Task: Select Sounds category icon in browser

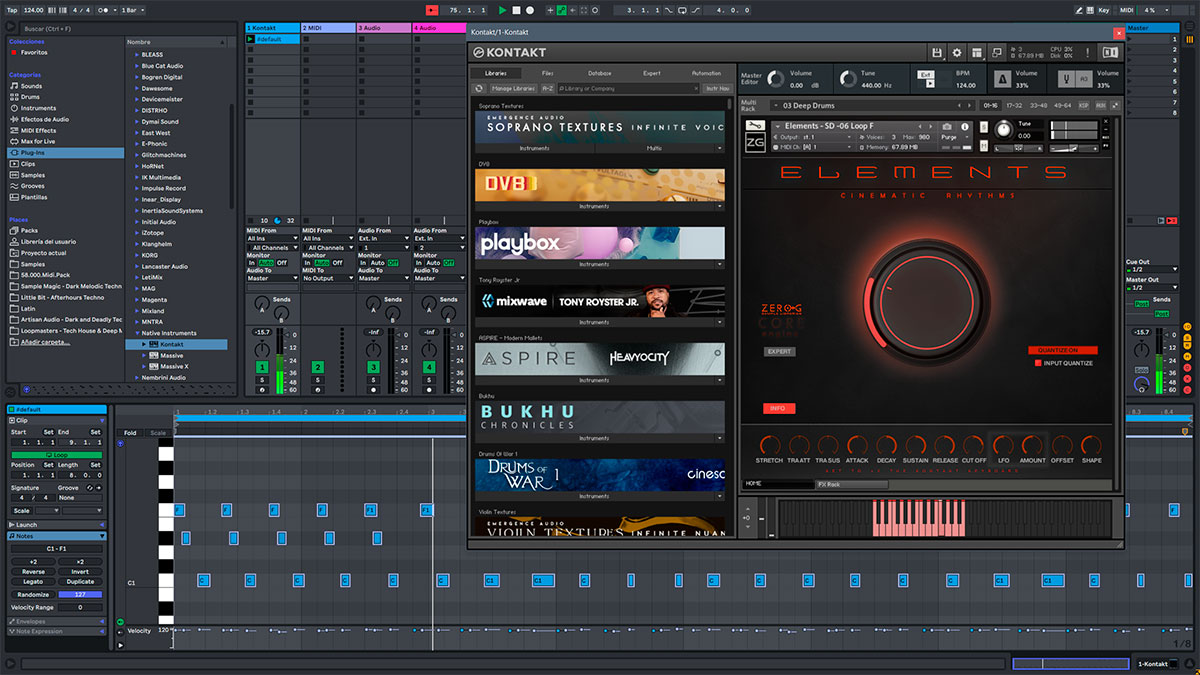Action: click(14, 86)
